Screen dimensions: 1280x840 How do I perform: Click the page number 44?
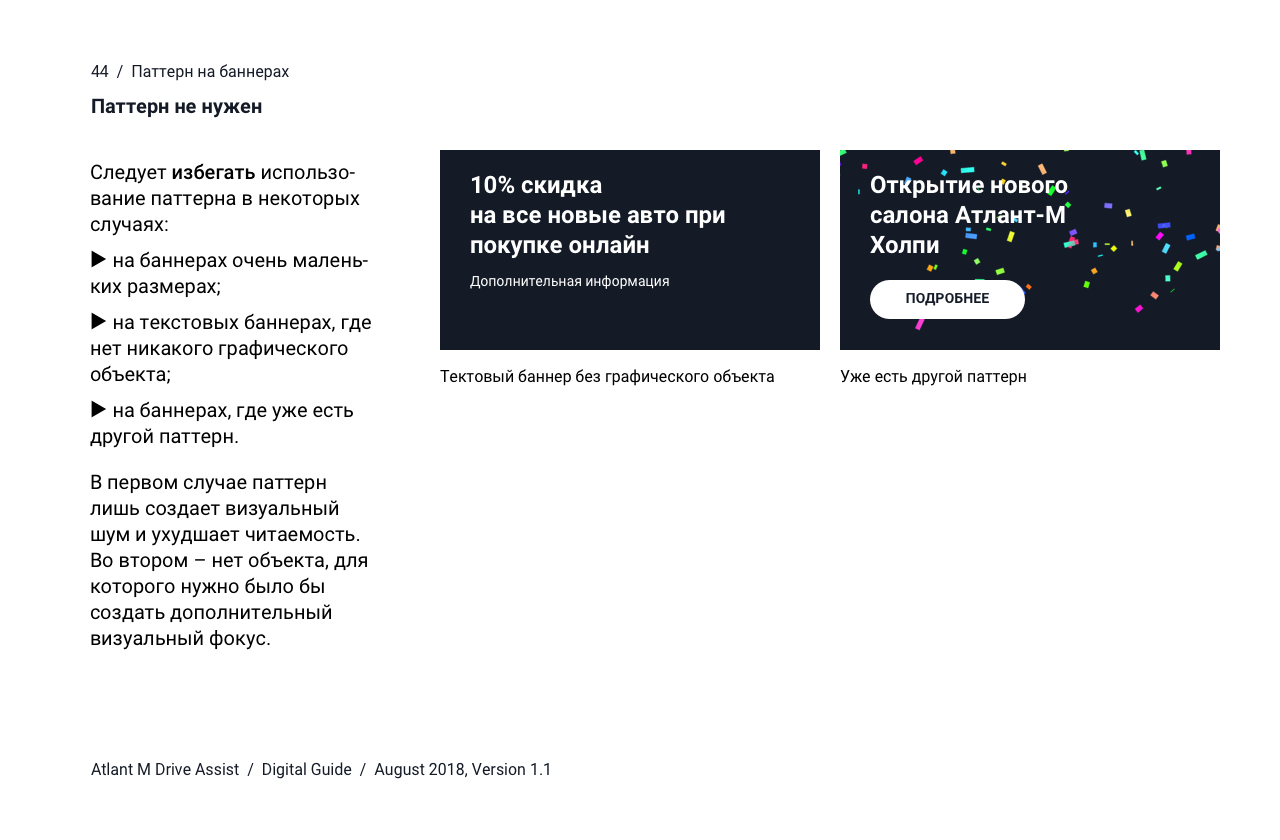[99, 72]
